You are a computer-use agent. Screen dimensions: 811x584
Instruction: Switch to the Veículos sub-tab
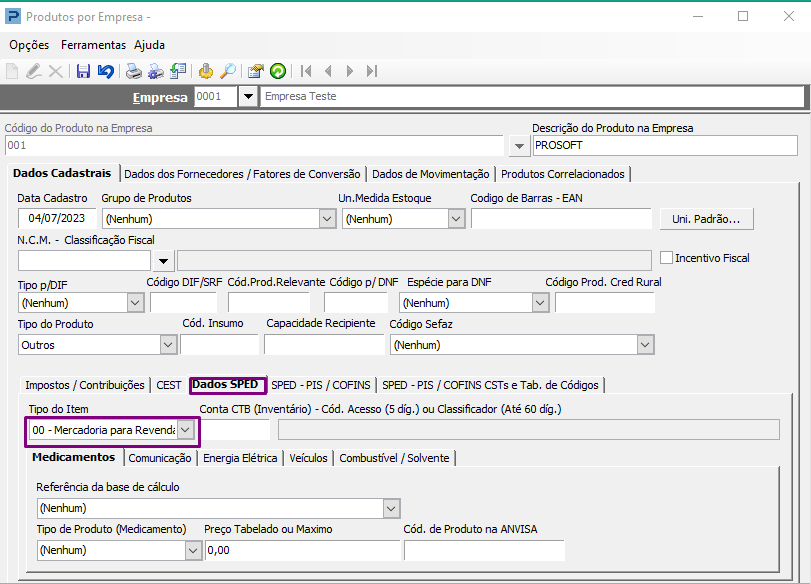coord(308,458)
